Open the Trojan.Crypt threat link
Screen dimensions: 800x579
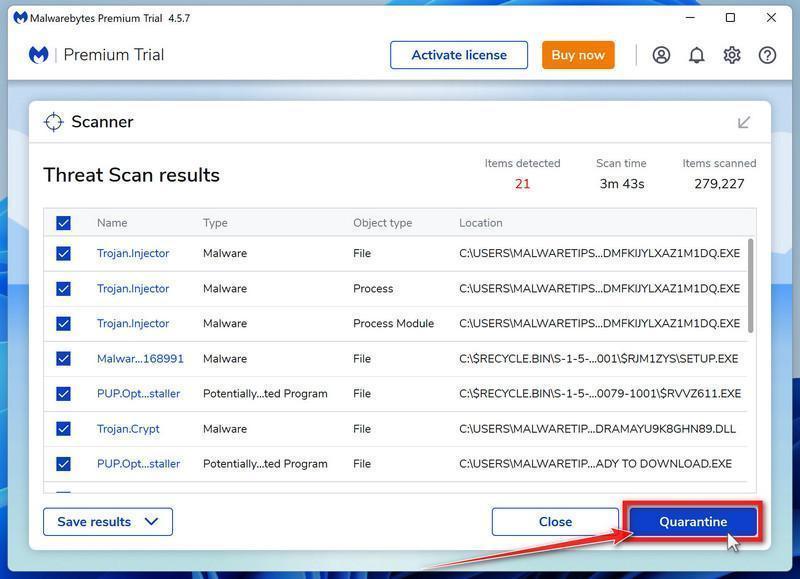click(x=128, y=429)
